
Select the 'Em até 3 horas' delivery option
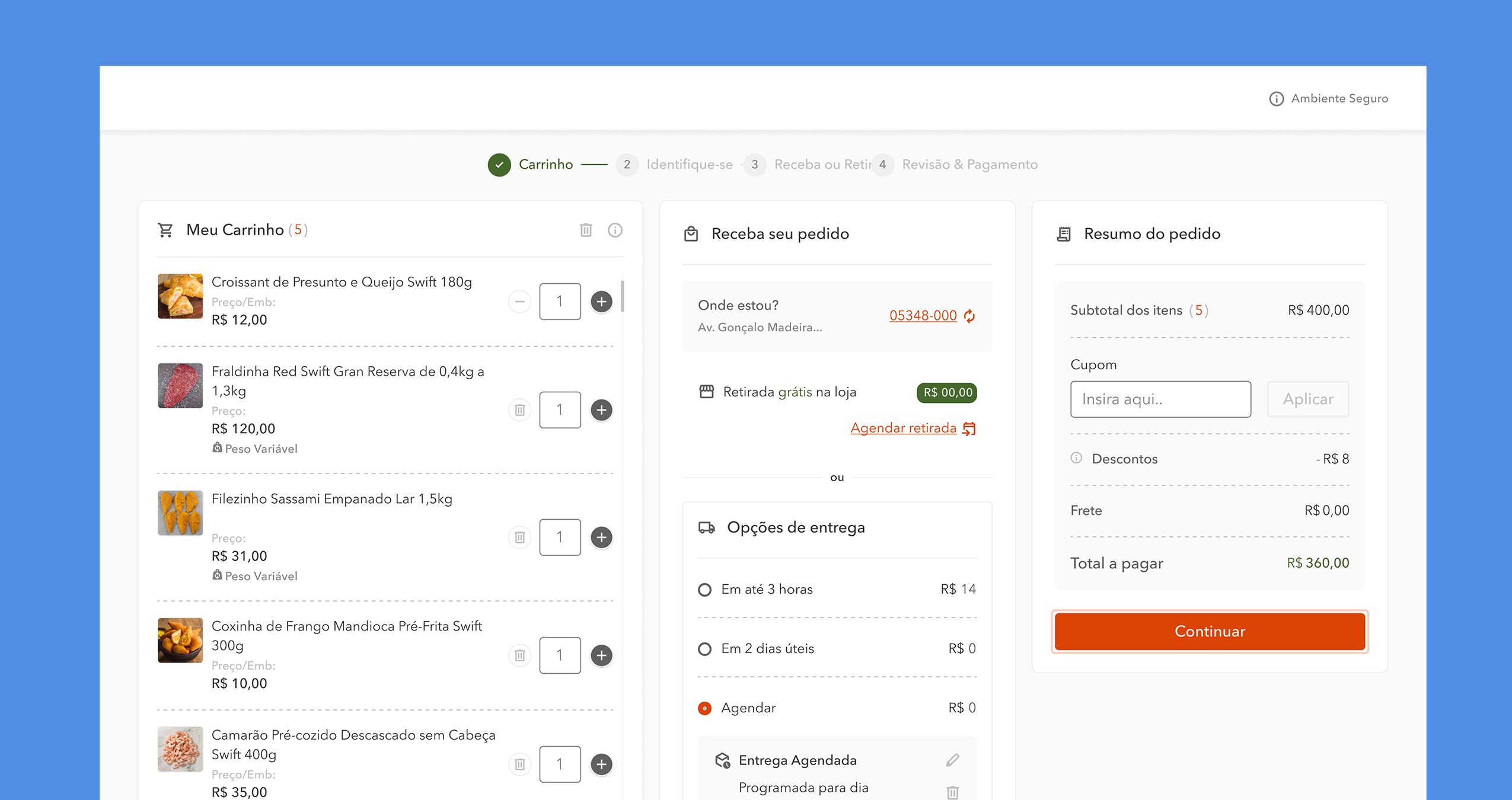704,590
